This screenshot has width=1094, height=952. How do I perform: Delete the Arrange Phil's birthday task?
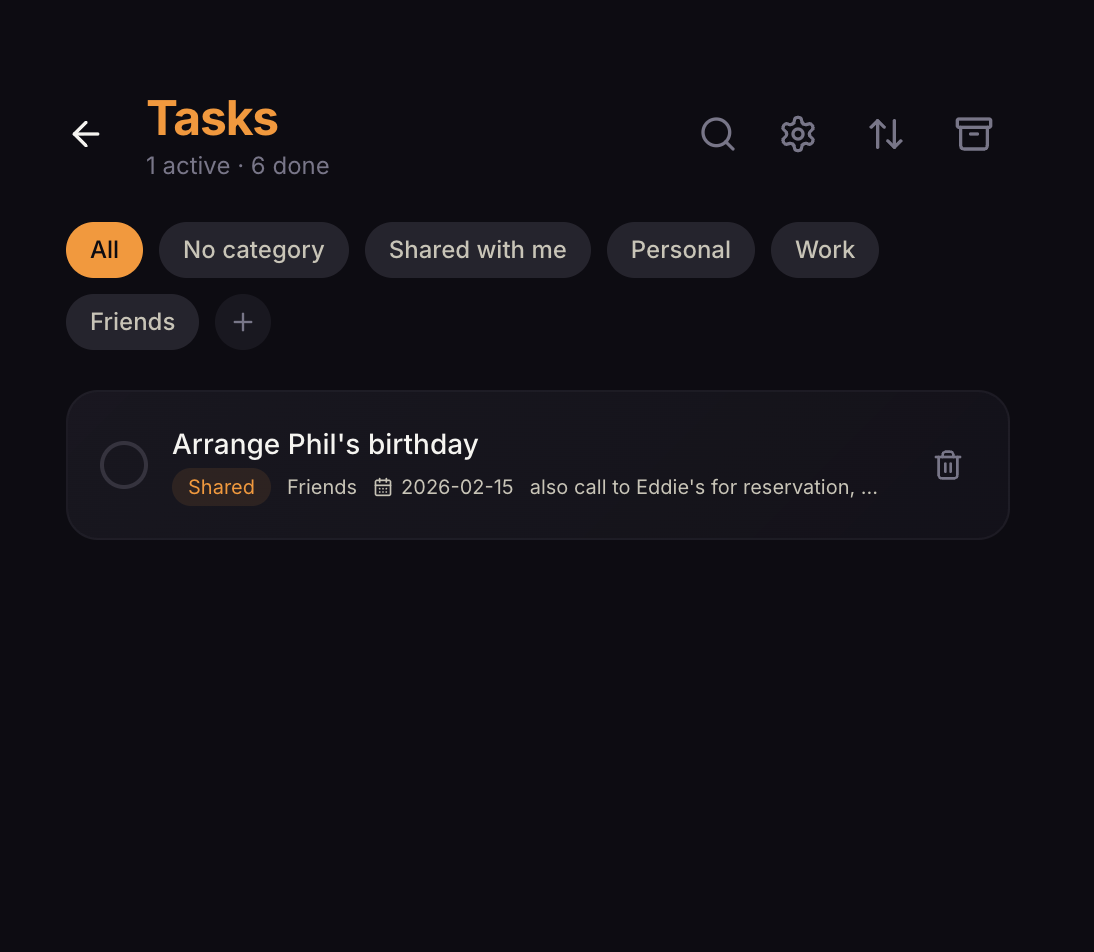pyautogui.click(x=947, y=464)
